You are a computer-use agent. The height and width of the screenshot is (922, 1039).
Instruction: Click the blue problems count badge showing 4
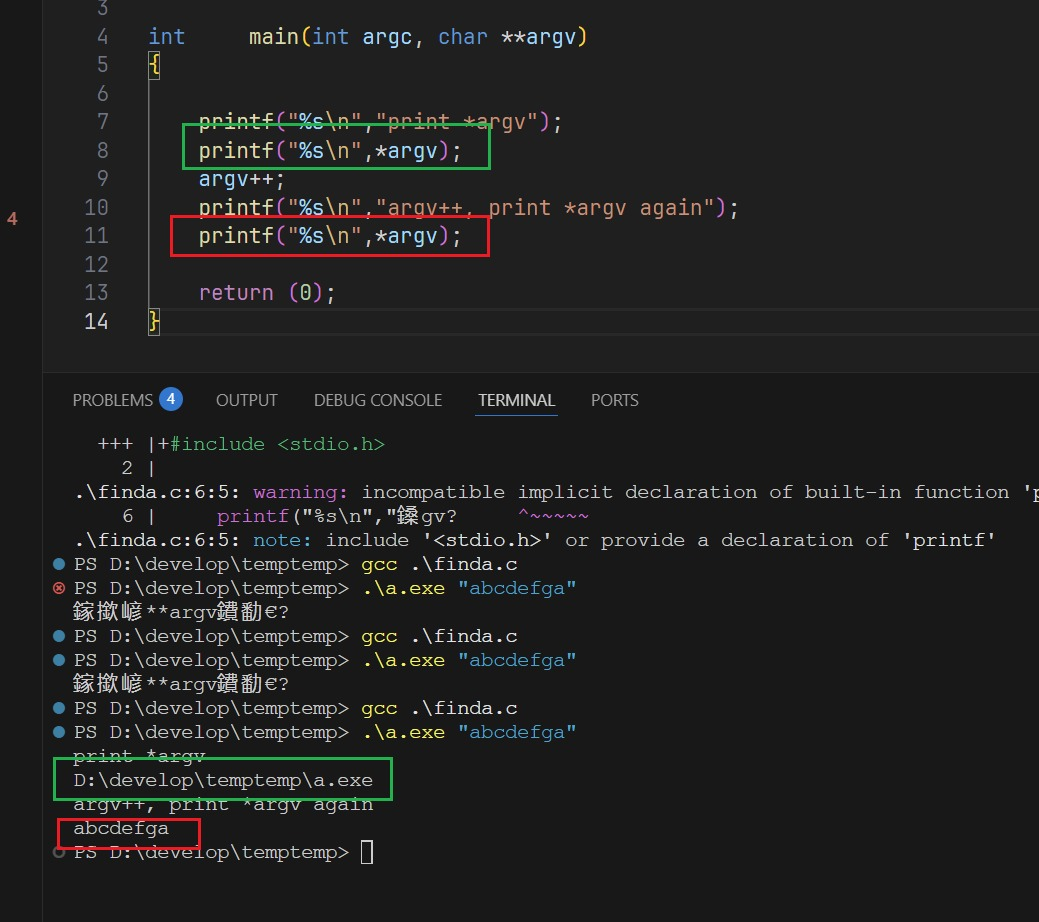pos(170,399)
